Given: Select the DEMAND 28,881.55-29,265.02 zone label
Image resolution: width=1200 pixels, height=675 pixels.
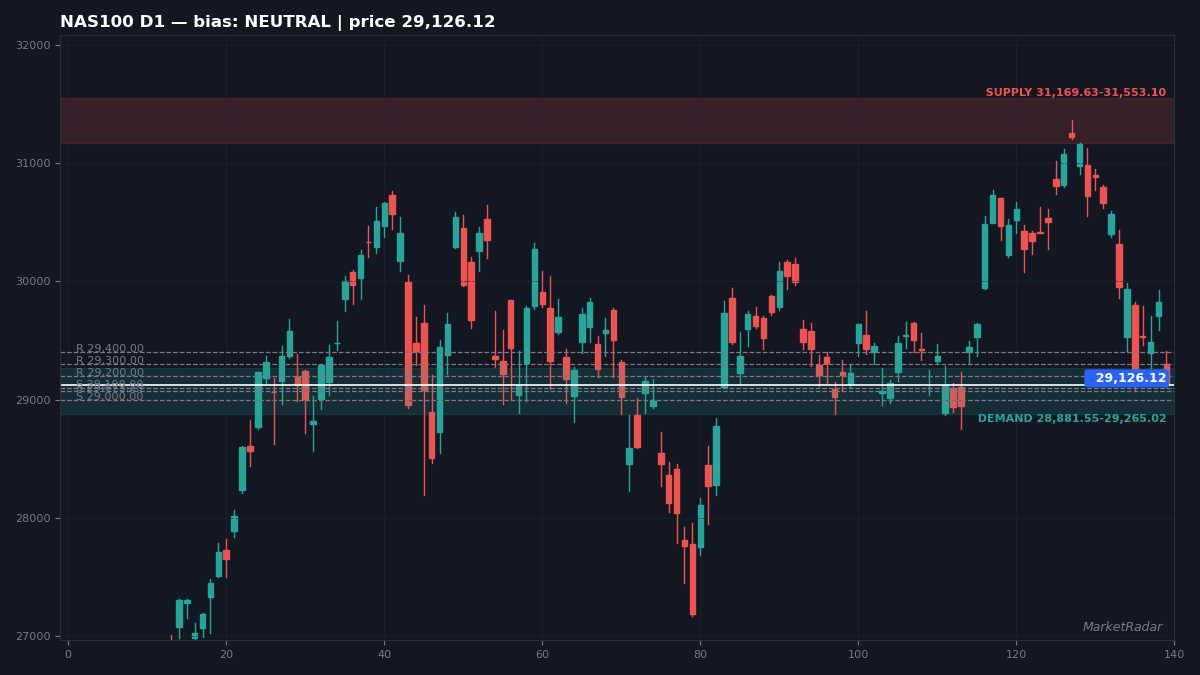Looking at the screenshot, I should pyautogui.click(x=1071, y=419).
